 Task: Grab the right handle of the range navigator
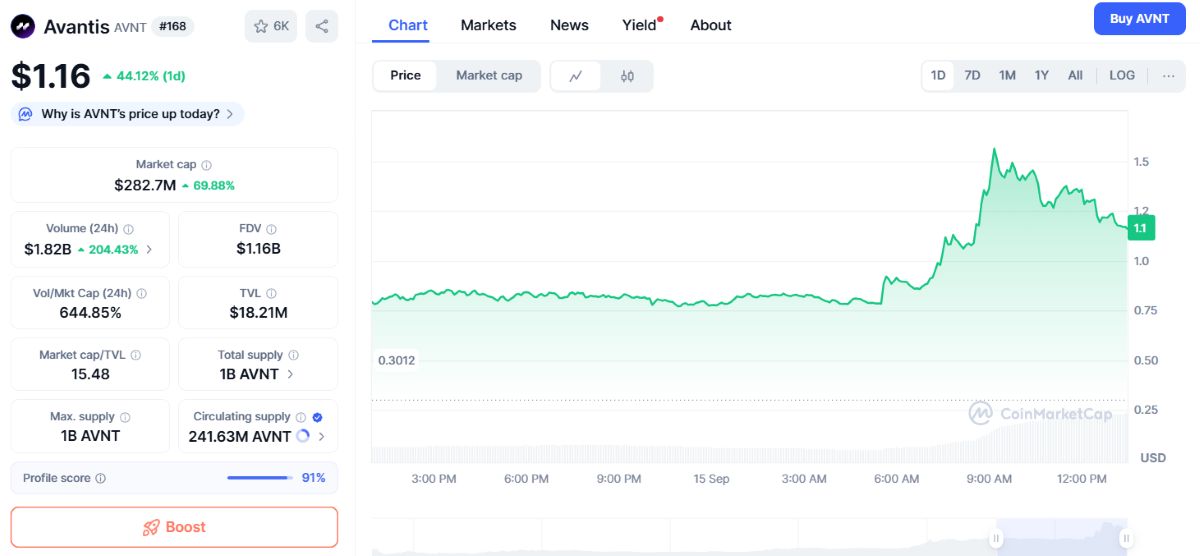(x=1125, y=538)
